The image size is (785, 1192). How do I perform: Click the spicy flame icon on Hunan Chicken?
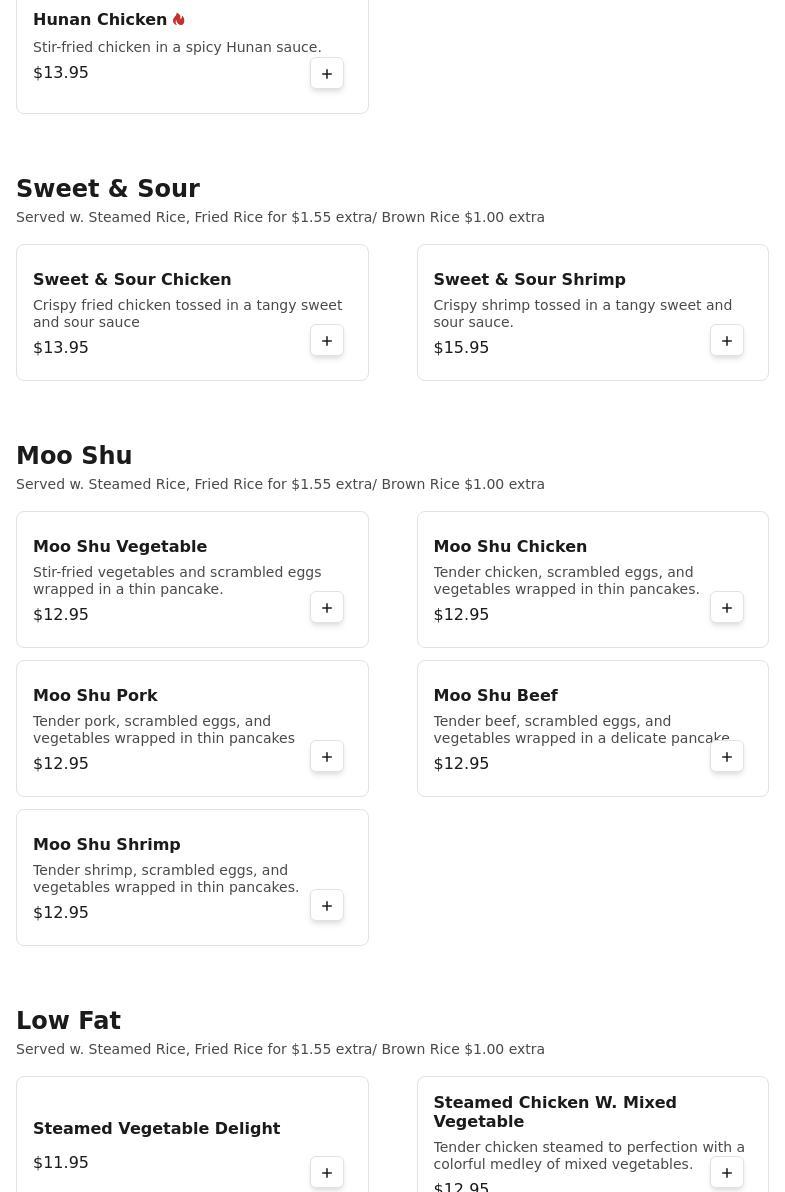point(179,20)
